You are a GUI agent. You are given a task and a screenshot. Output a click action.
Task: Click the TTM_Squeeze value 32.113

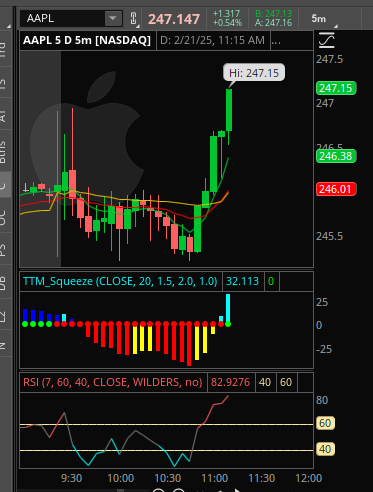point(242,281)
